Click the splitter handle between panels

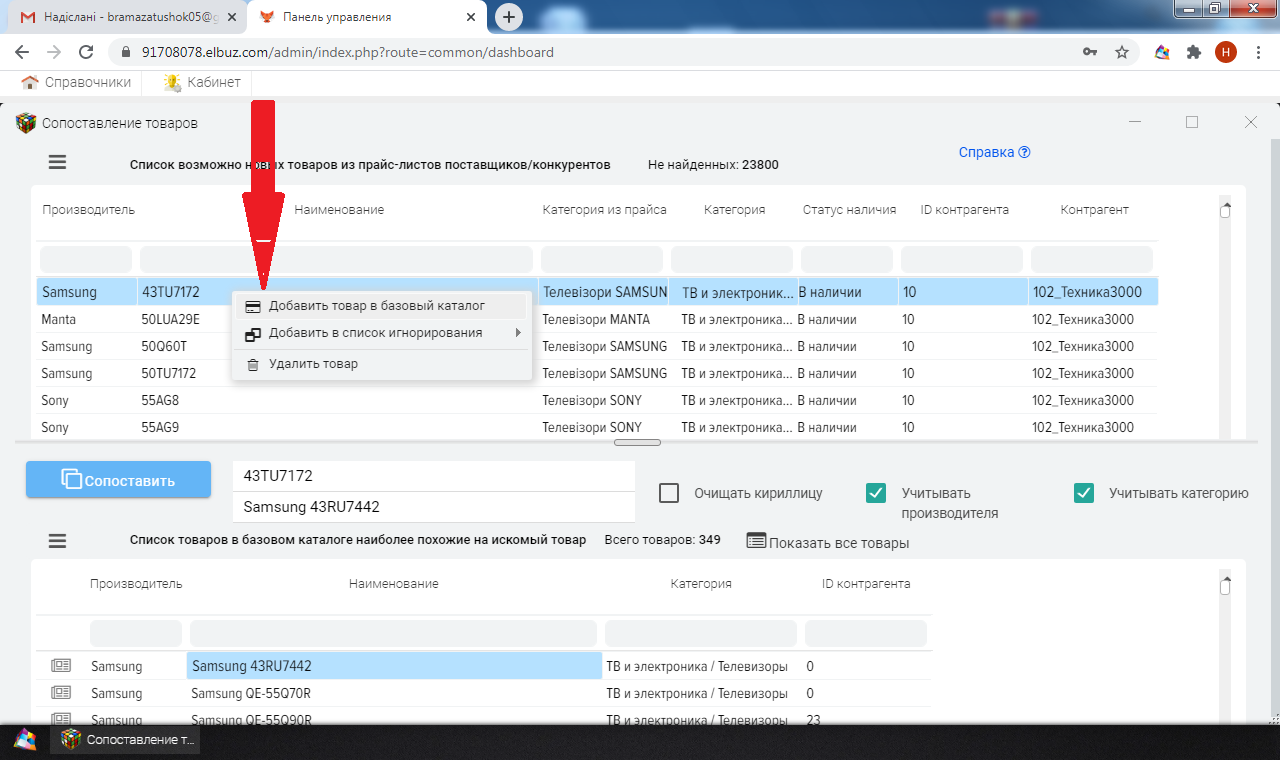[x=637, y=442]
